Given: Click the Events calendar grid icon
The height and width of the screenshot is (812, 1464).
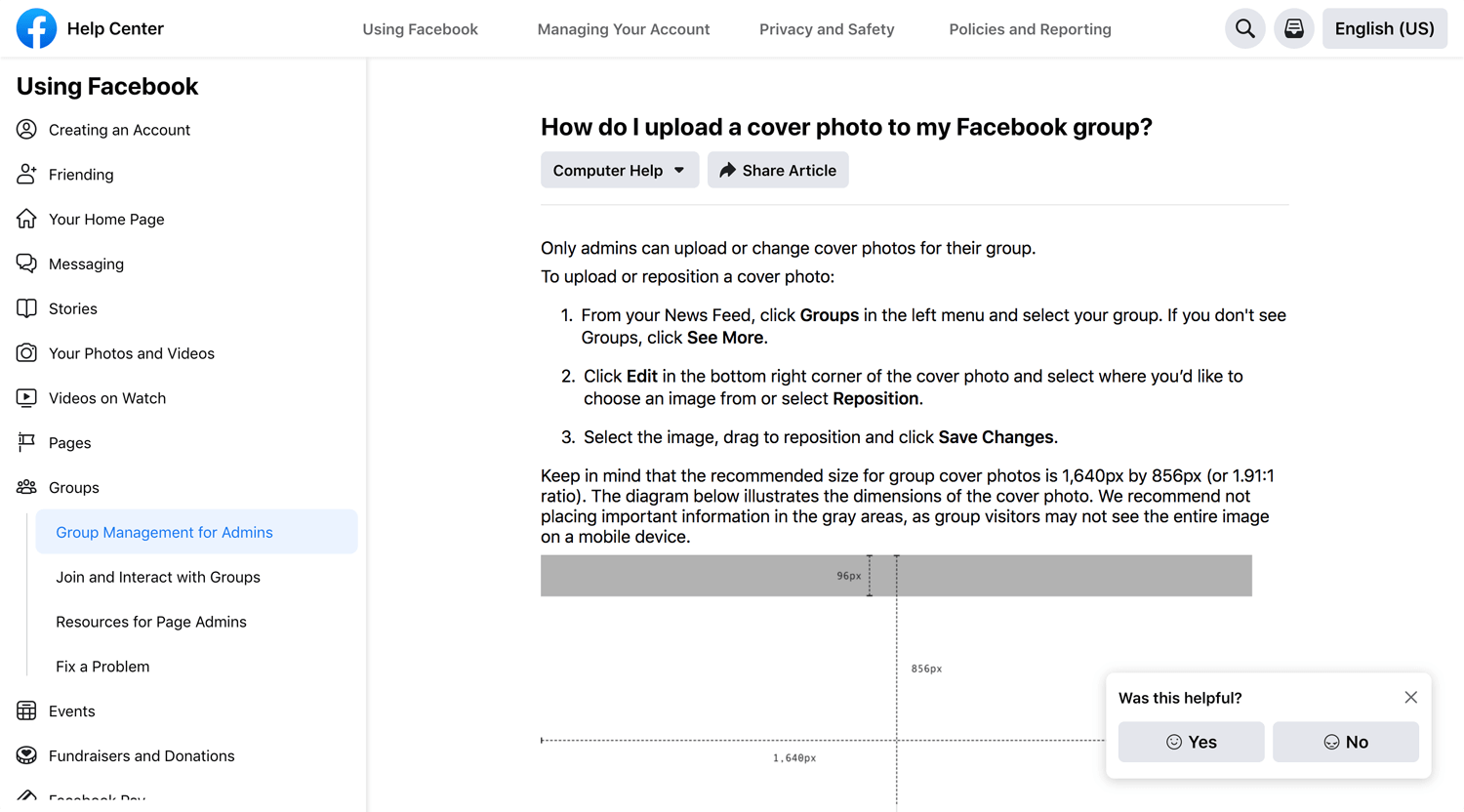Looking at the screenshot, I should pos(26,710).
